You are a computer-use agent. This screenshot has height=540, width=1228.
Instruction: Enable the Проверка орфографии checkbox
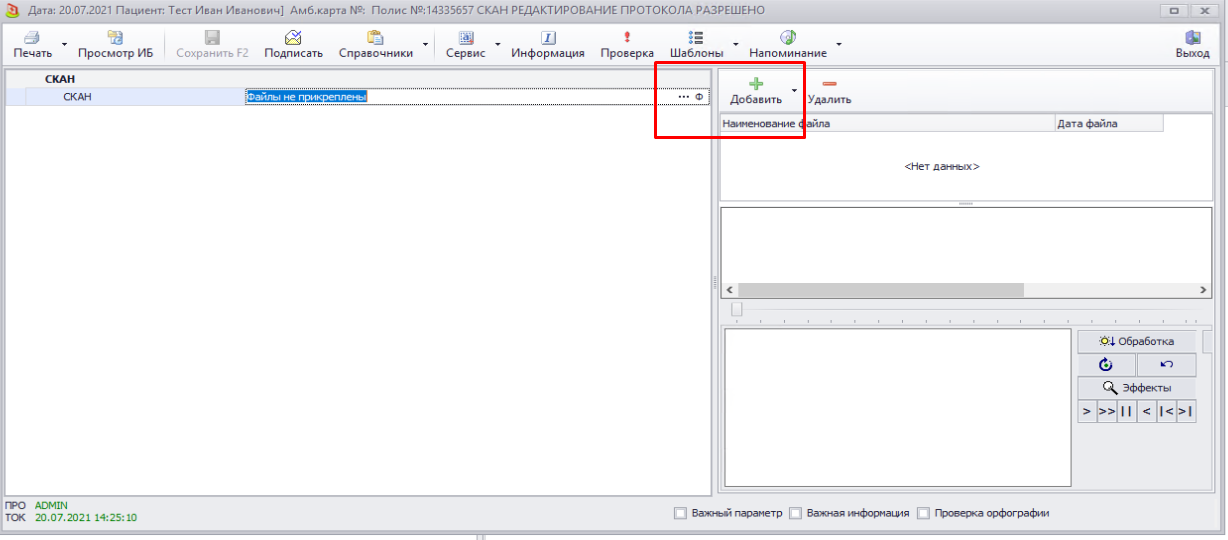(x=924, y=513)
